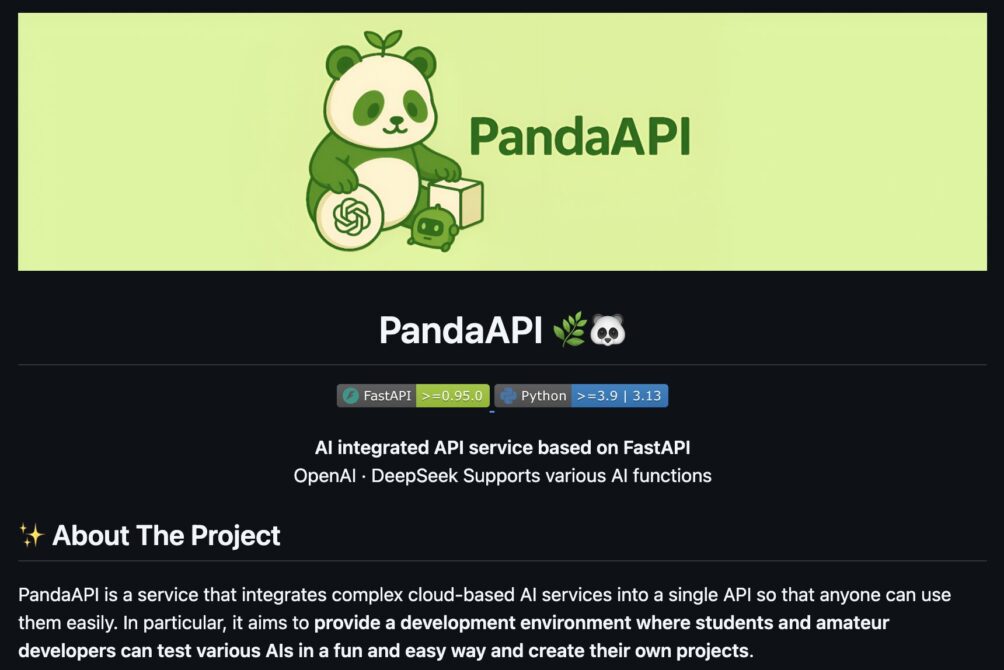
Task: Click the green PandaAPI banner title text
Action: coord(580,137)
